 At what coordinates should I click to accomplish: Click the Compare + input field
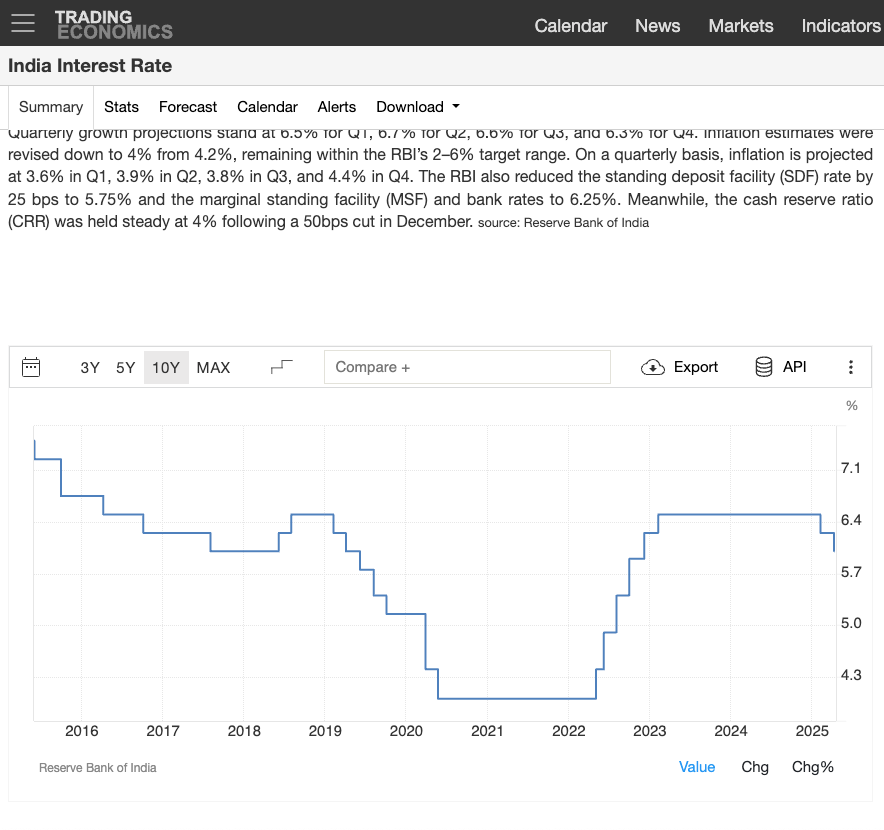click(x=467, y=367)
